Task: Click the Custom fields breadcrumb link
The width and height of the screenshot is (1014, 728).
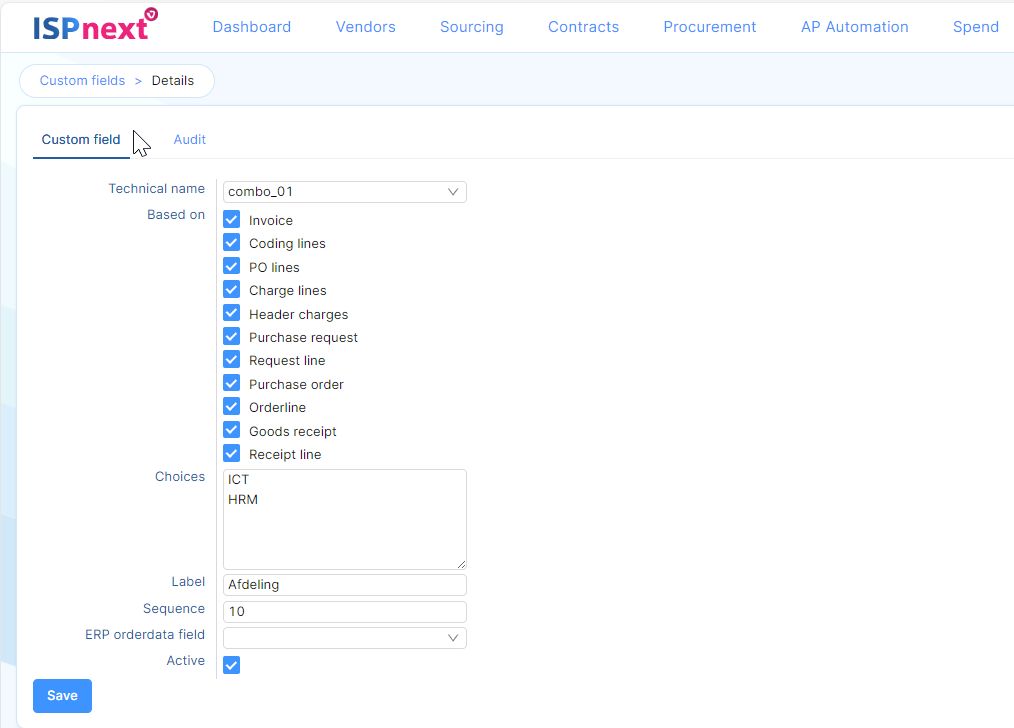Action: coord(82,81)
